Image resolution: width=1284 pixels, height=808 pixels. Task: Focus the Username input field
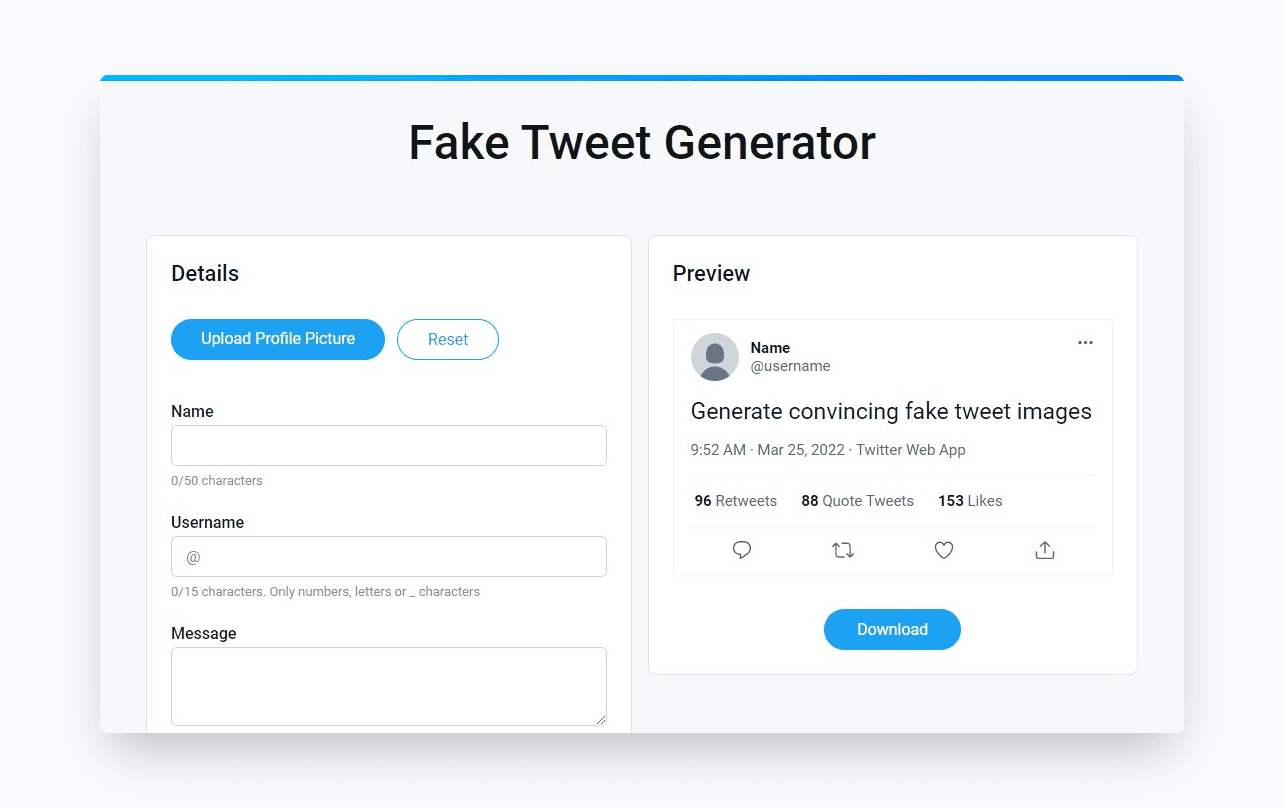[x=389, y=556]
